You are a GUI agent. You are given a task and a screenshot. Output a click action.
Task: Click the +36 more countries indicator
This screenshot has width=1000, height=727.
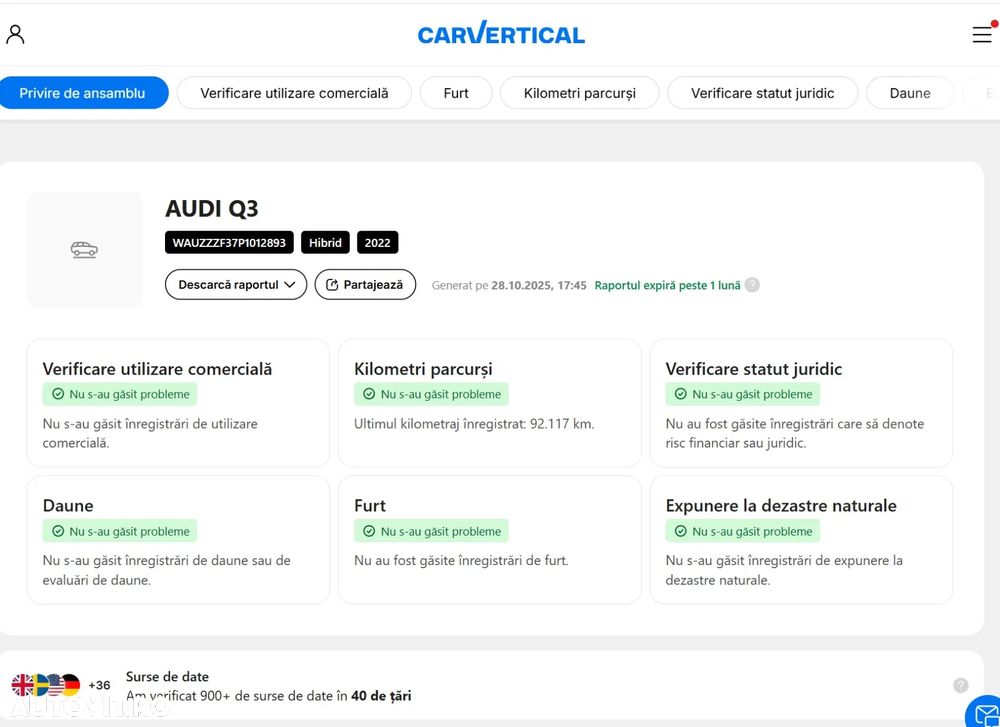pos(99,686)
